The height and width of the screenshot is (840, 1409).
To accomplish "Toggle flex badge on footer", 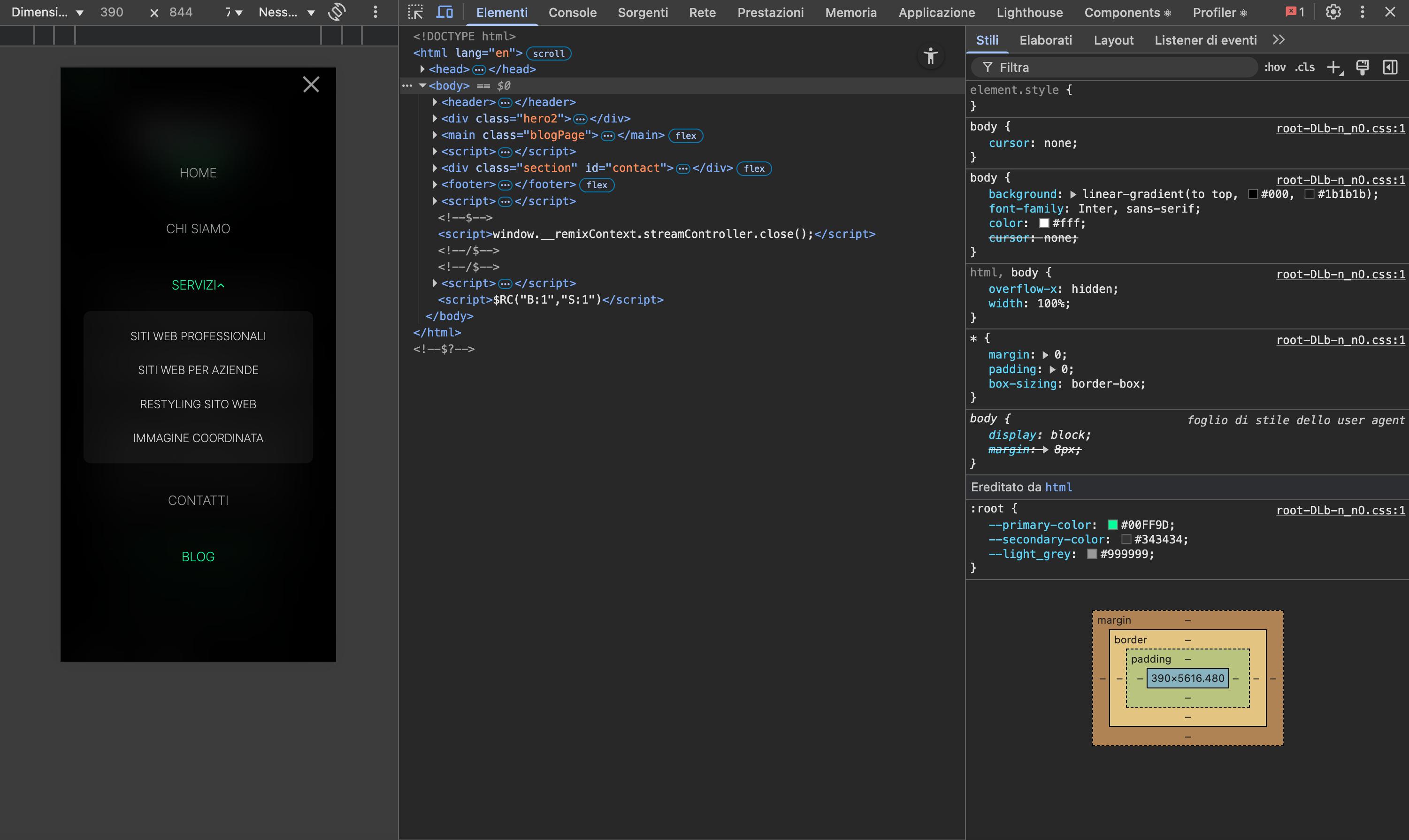I will point(597,185).
